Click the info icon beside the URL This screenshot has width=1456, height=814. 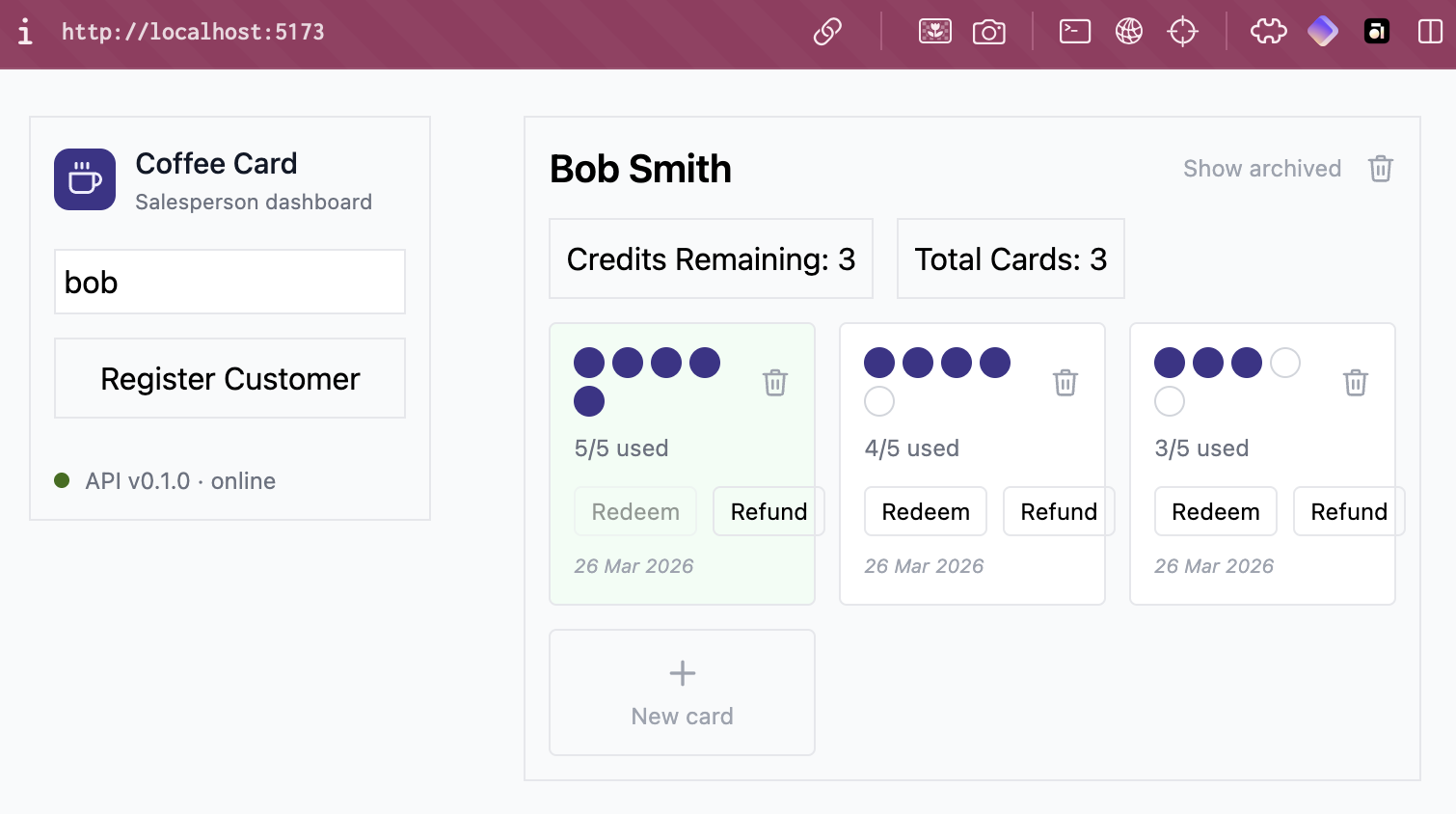coord(25,32)
